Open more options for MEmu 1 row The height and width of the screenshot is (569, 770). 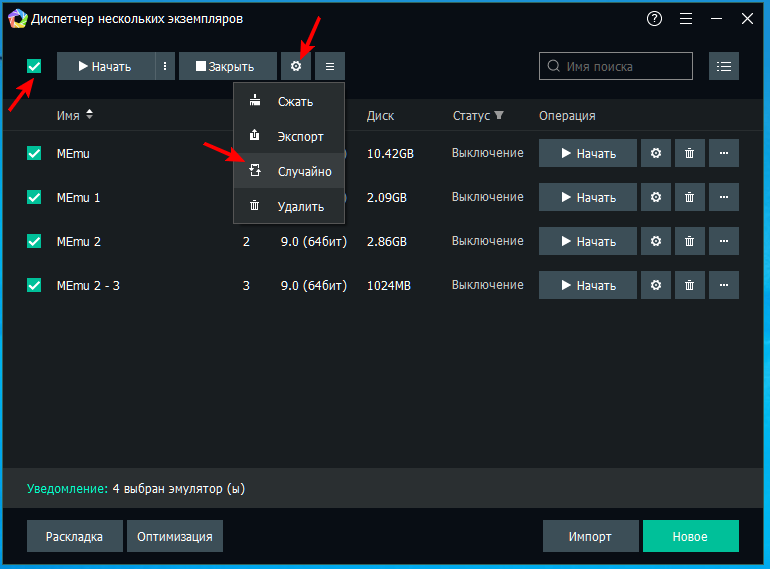point(724,197)
